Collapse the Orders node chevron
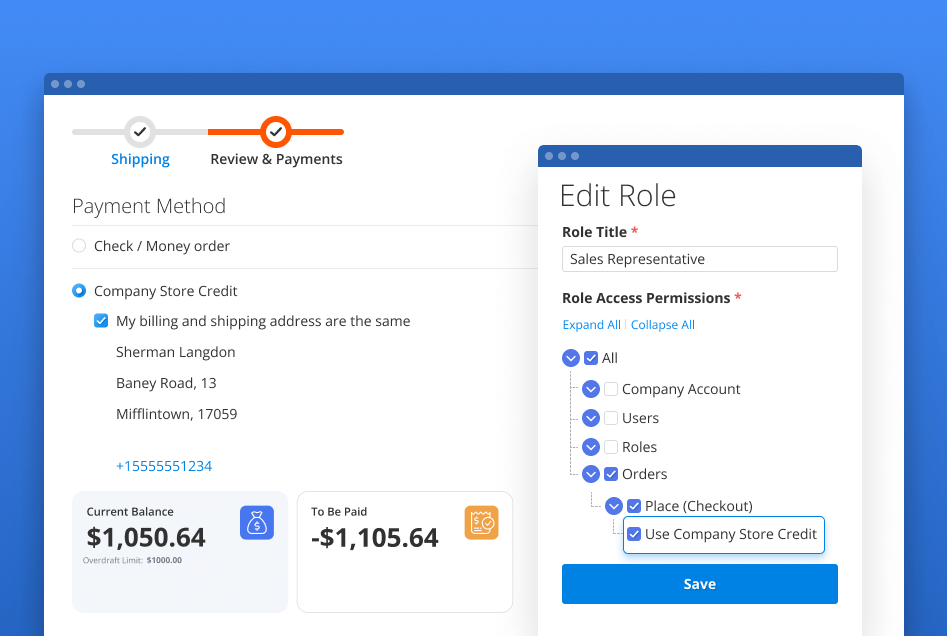The image size is (947, 636). click(591, 474)
